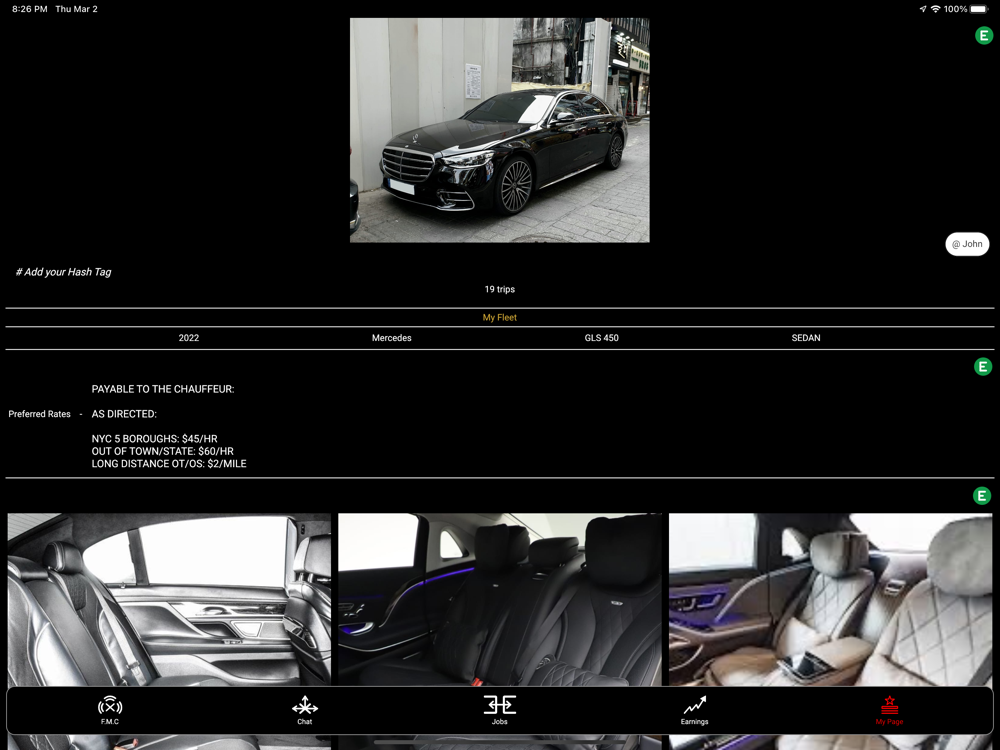The image size is (1000, 750).
Task: Tap the 2022 year value
Action: 189,338
